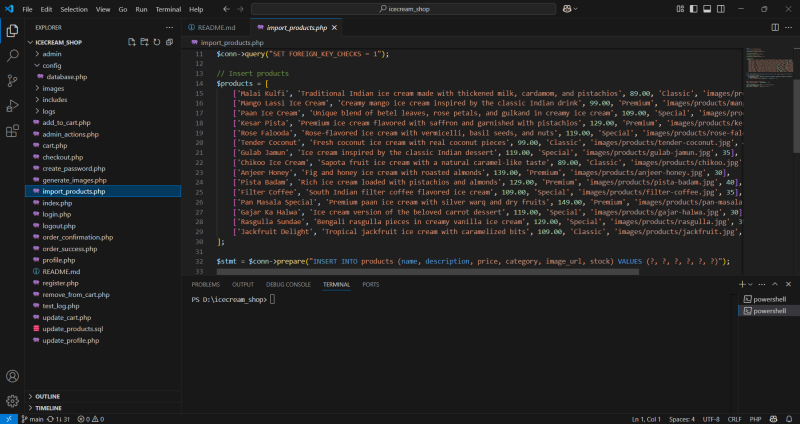This screenshot has height=424, width=800.
Task: Click the New File icon in Explorer
Action: (x=132, y=42)
